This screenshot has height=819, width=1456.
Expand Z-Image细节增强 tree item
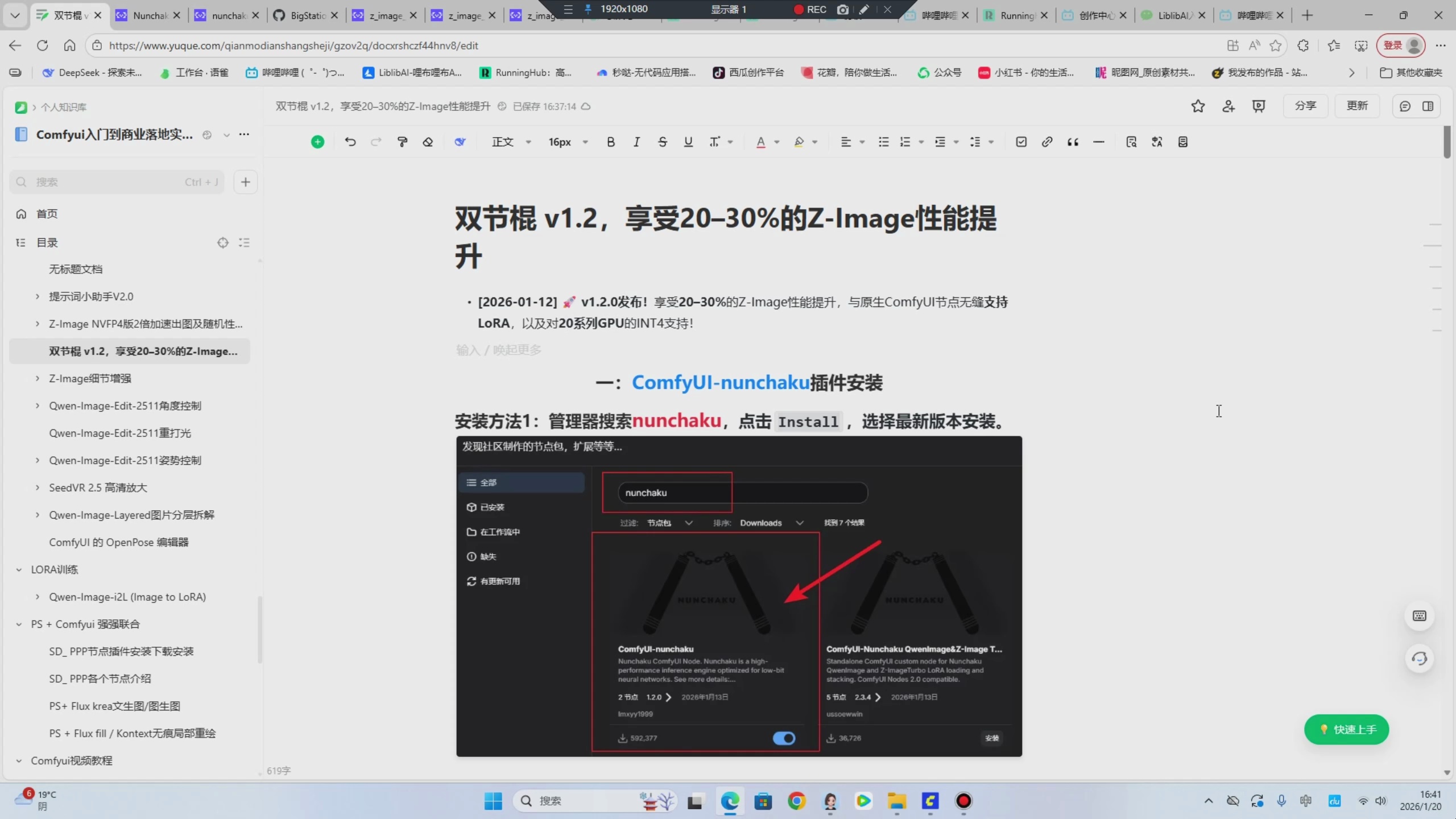[x=38, y=378]
